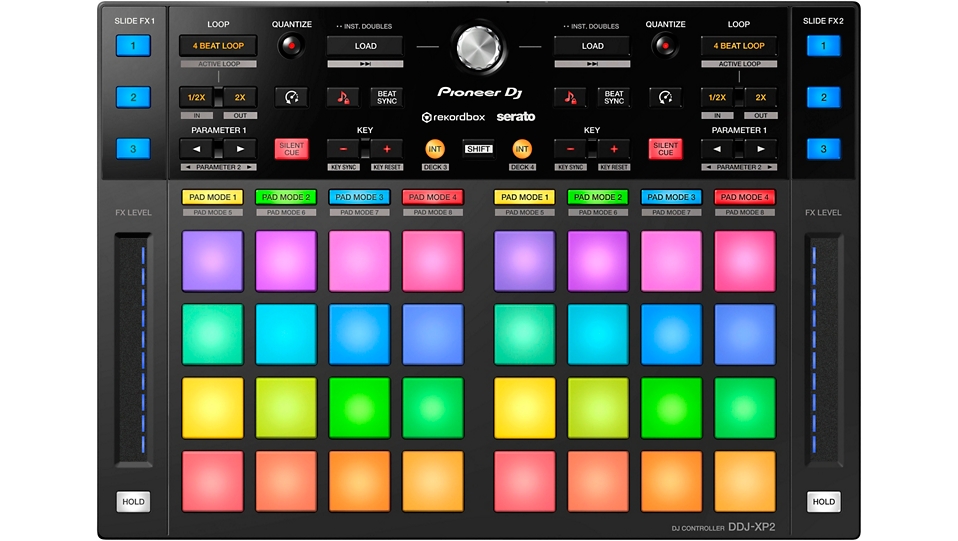The image size is (958, 541).
Task: Raise key with right deck KEY plus button
Action: 614,149
